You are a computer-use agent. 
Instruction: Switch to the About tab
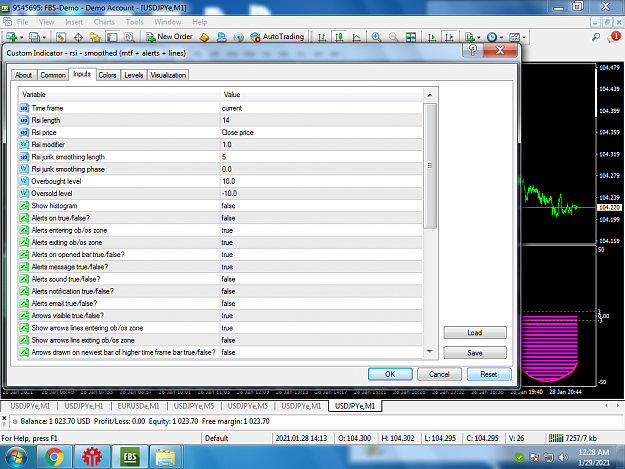(x=24, y=75)
